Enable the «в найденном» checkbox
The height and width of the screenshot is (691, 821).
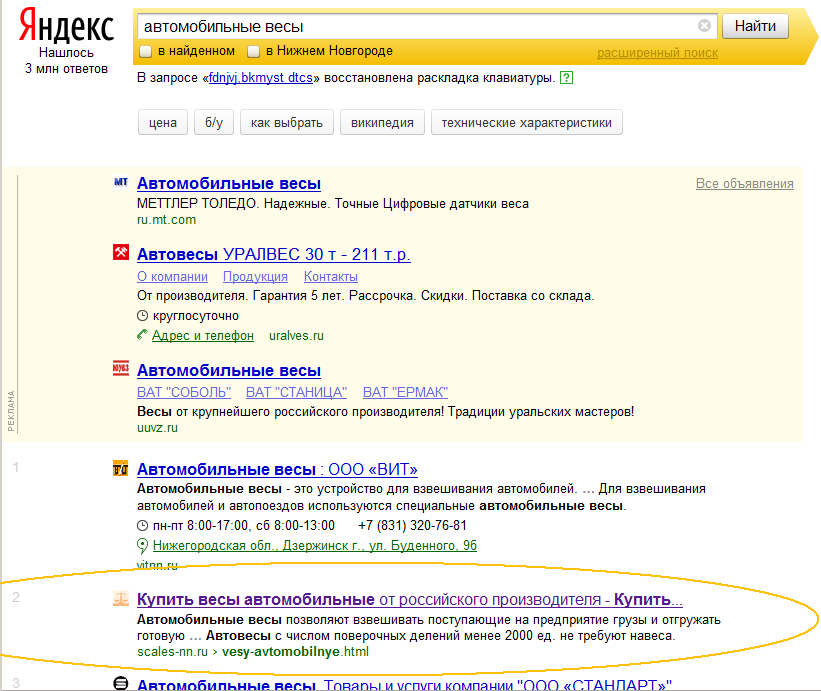tap(146, 51)
